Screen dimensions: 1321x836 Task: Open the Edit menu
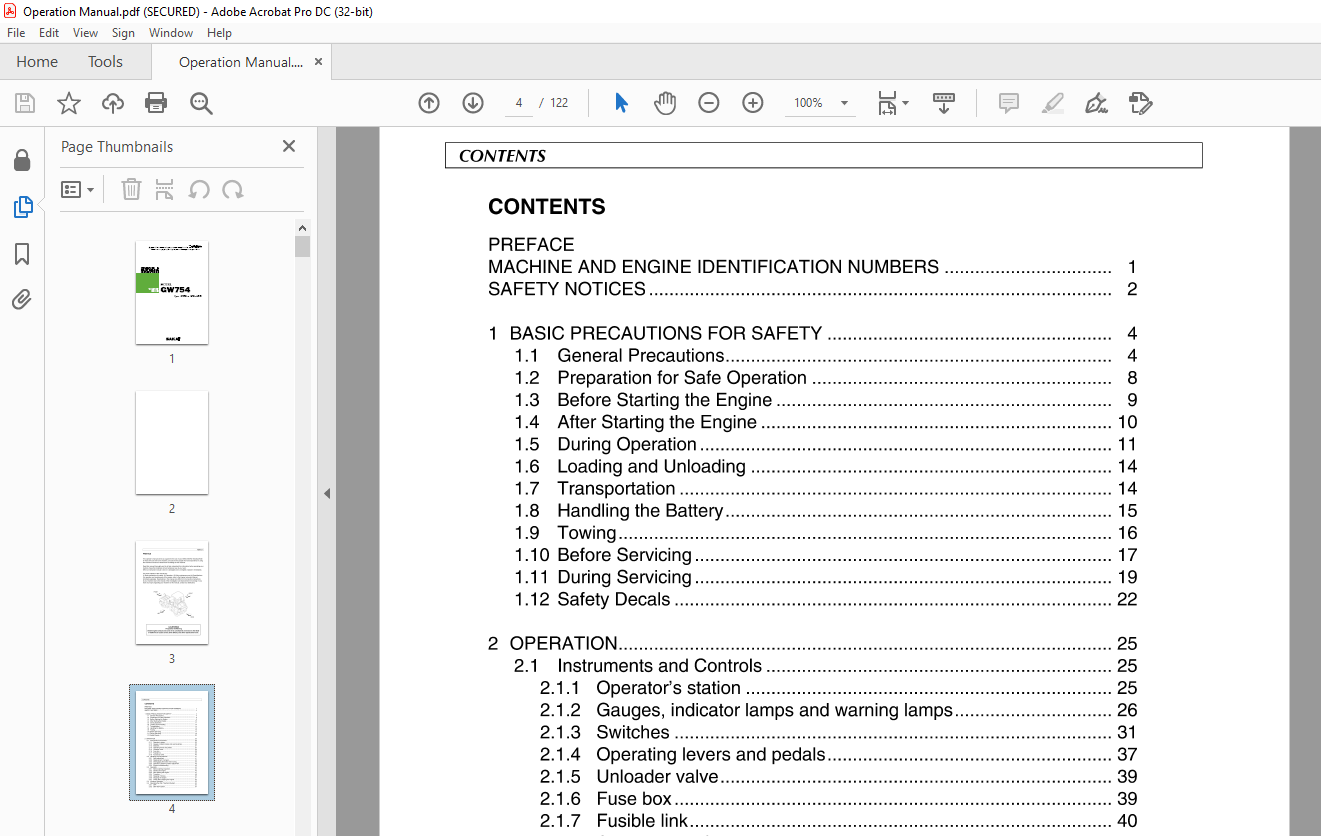[49, 33]
